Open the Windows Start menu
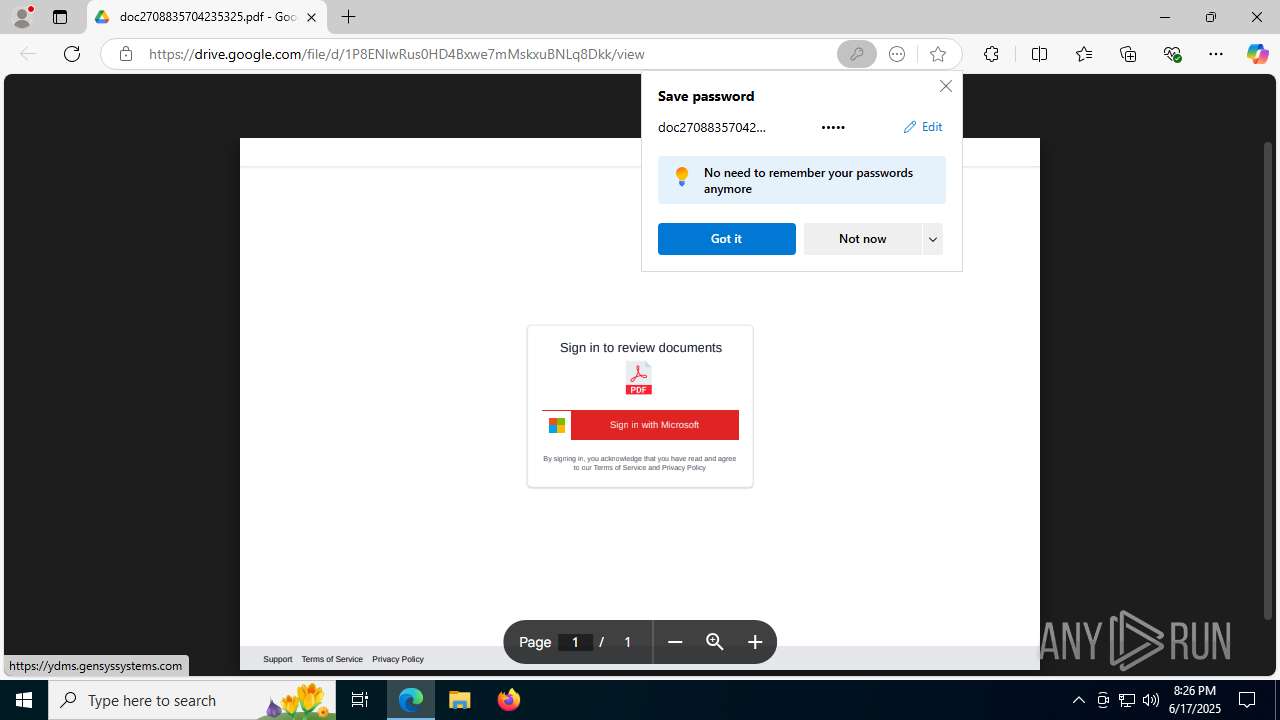This screenshot has width=1280, height=720. tap(24, 700)
